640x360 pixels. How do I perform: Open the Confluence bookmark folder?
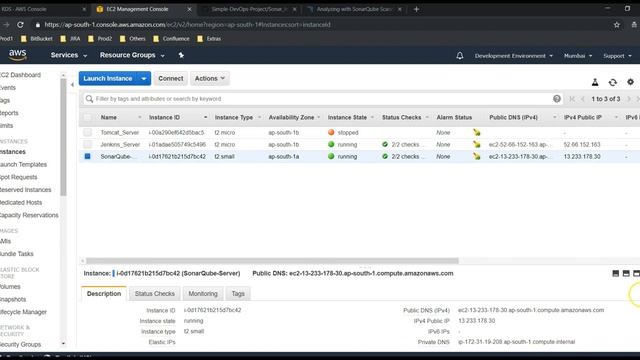pos(171,39)
